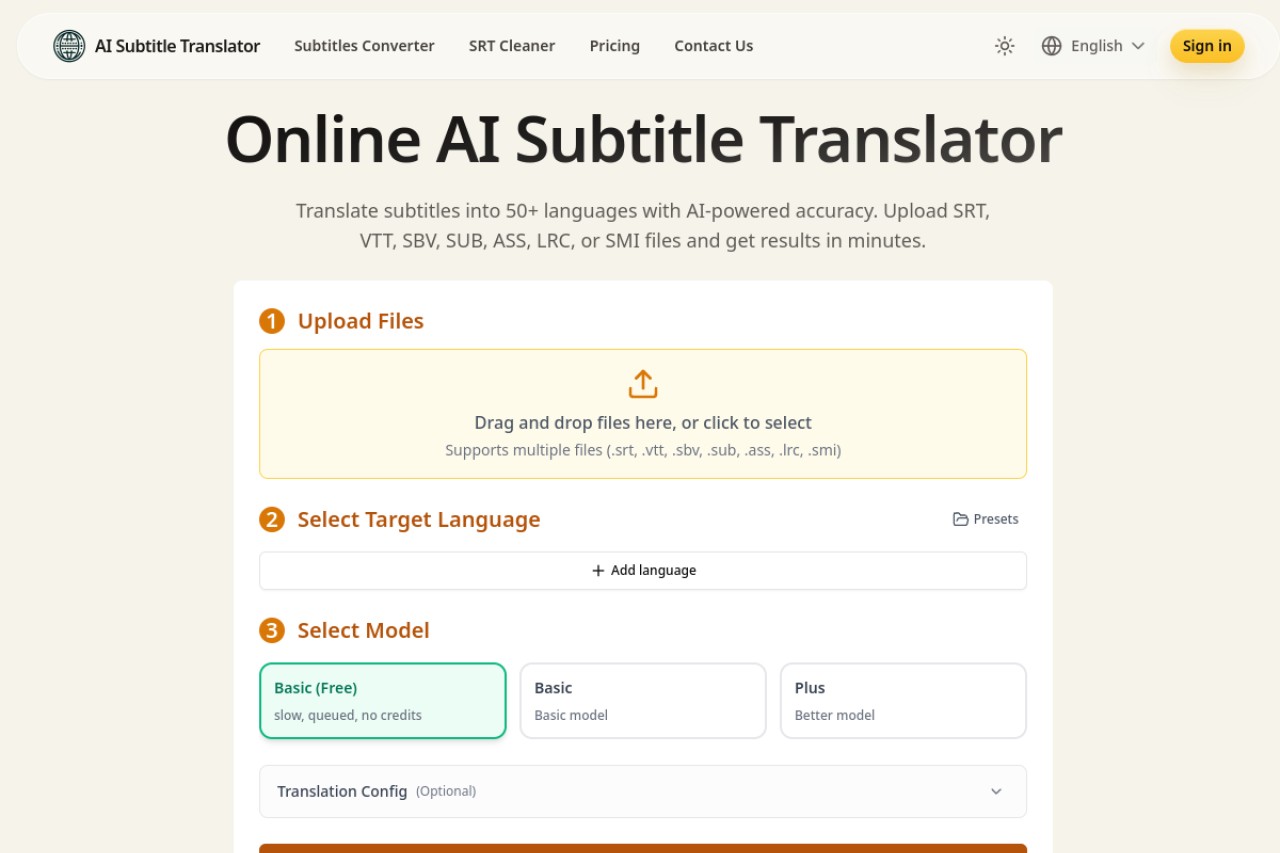This screenshot has height=853, width=1280.
Task: Click the Translation Config chevron arrow
Action: pyautogui.click(x=996, y=791)
